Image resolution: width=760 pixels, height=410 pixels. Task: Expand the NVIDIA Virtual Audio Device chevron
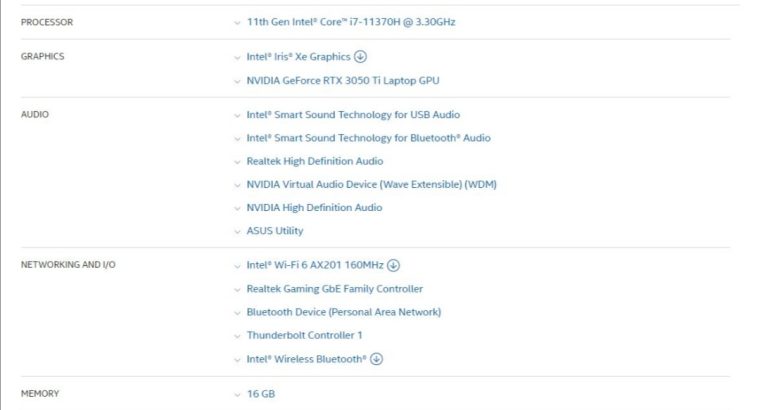point(237,185)
